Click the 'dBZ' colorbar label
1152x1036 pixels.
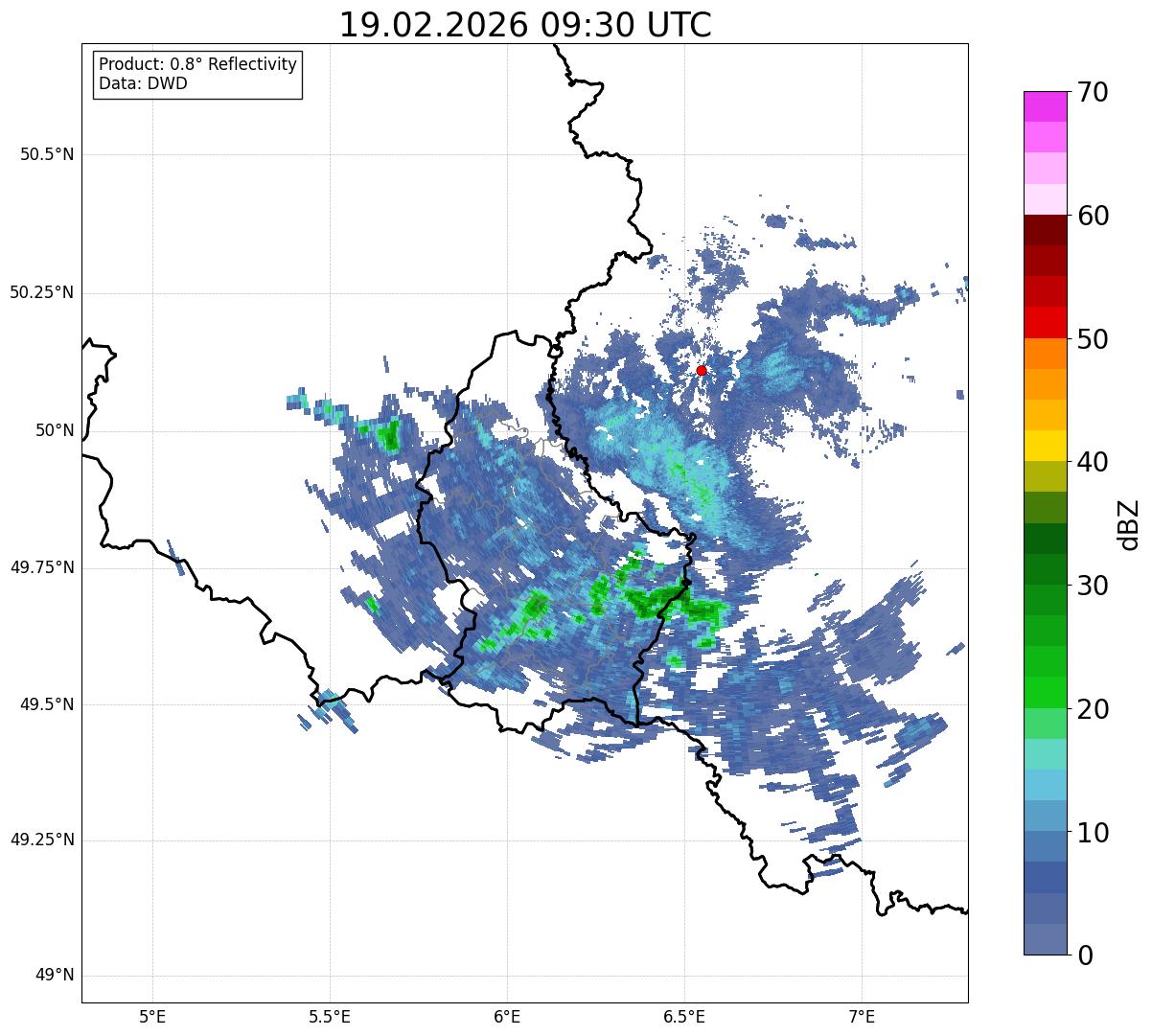[1129, 524]
